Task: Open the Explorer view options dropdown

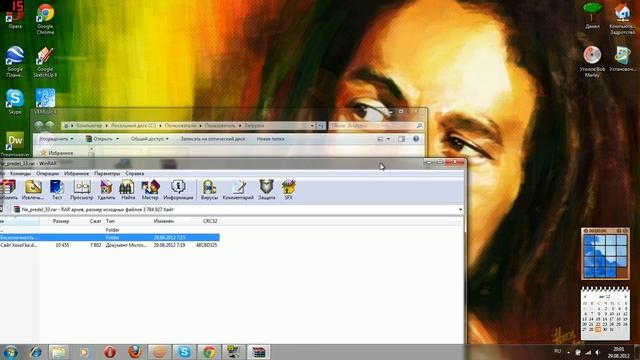Action: tap(388, 139)
